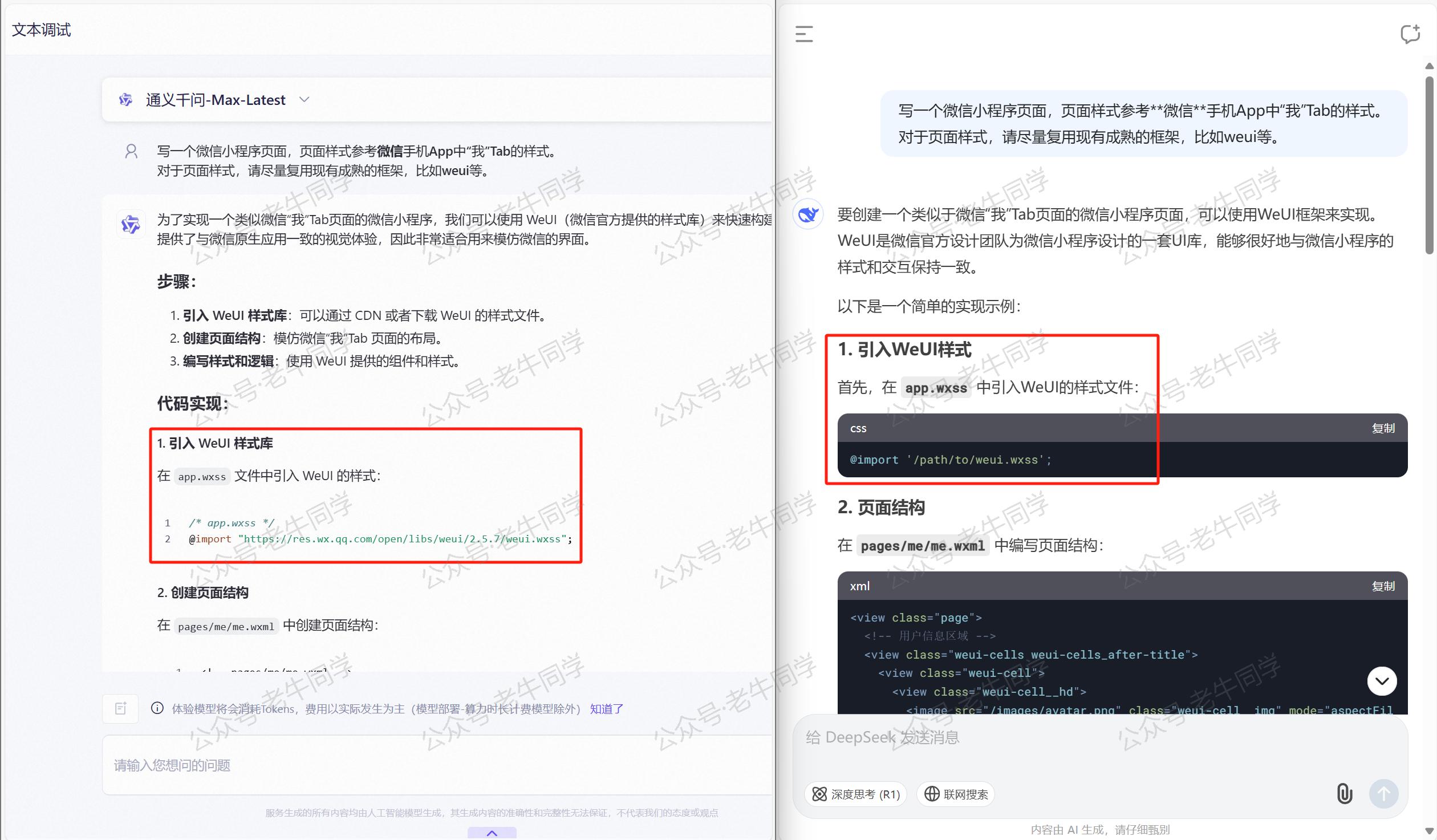Focus the 请输入您想问的问题 input box
This screenshot has width=1437, height=840.
click(437, 765)
